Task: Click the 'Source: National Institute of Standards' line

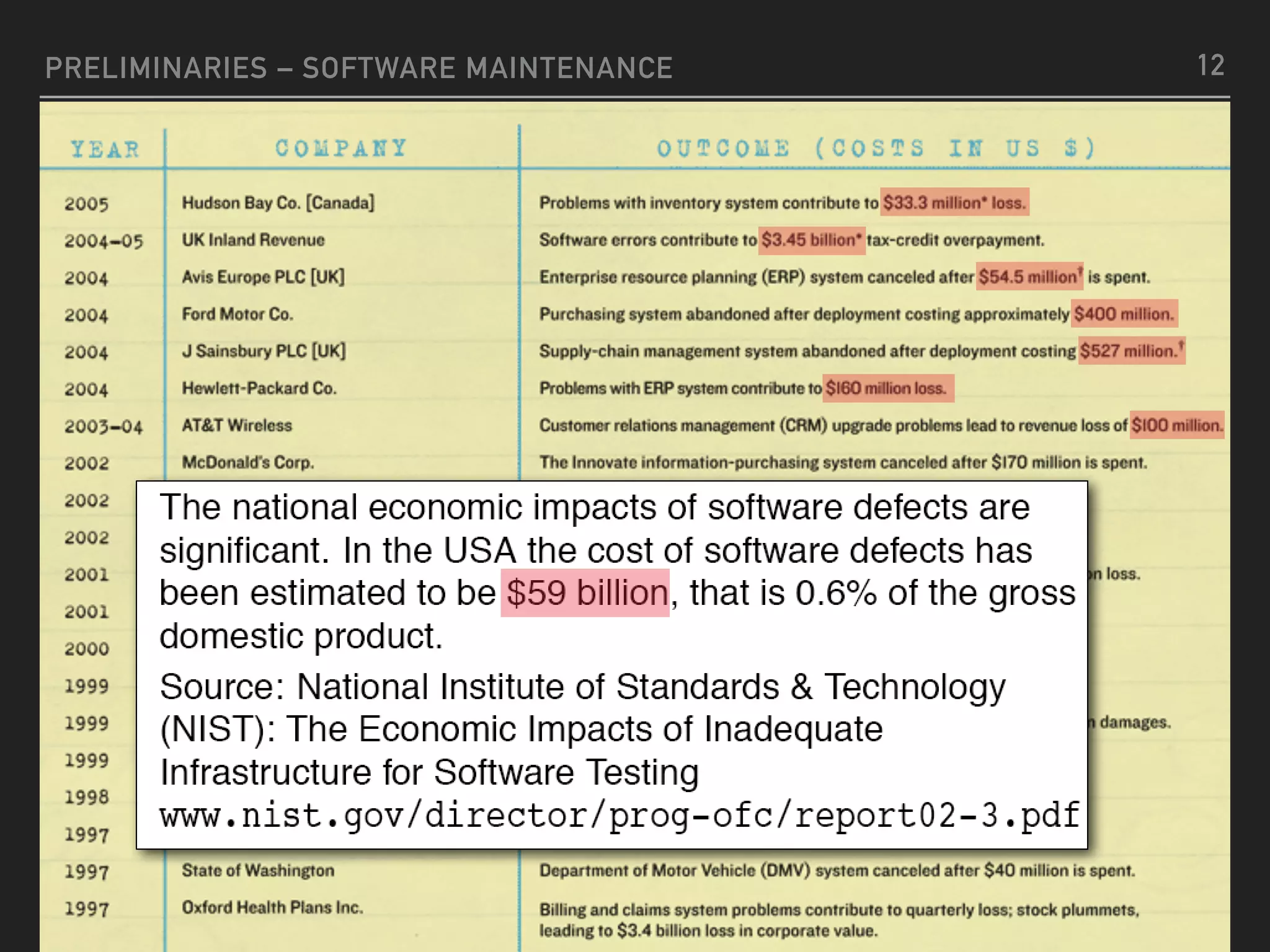Action: [x=582, y=687]
